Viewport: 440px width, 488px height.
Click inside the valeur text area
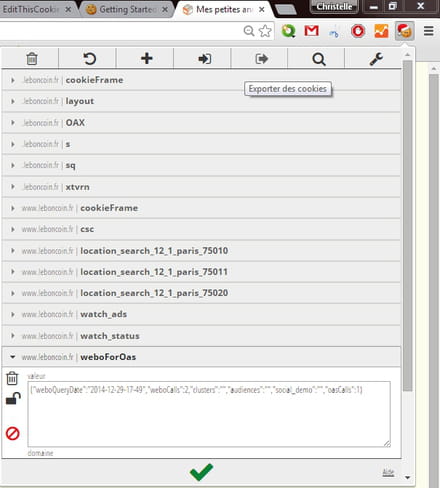[209, 414]
